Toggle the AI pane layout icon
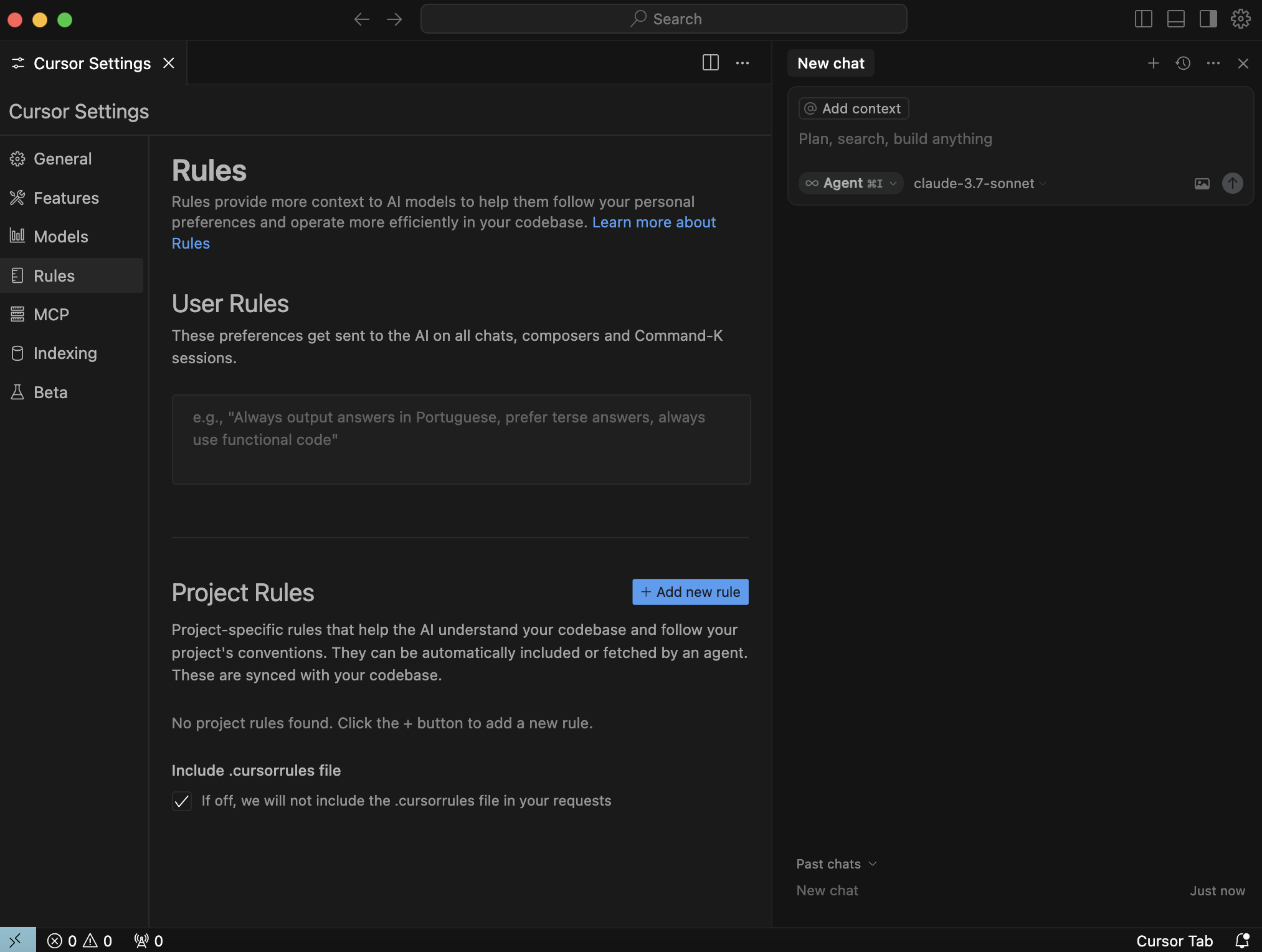The image size is (1262, 952). click(1208, 19)
